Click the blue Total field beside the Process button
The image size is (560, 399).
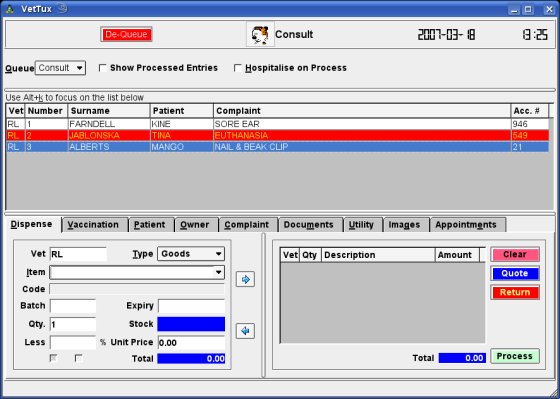(x=462, y=358)
